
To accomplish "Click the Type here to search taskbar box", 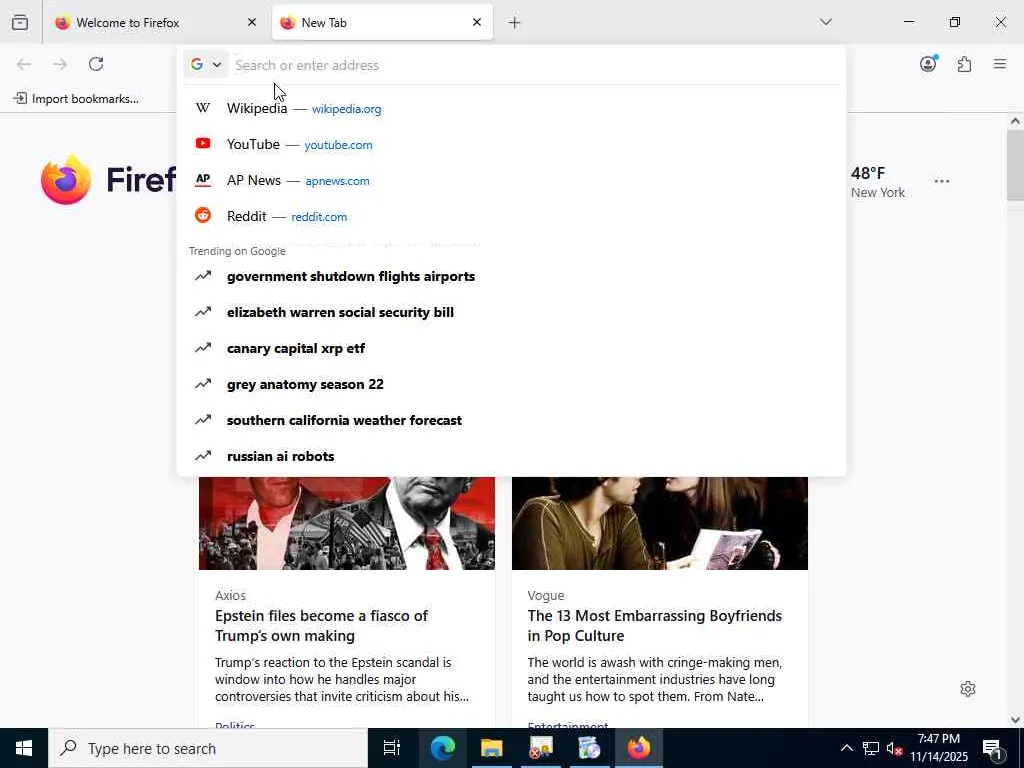I will [x=208, y=748].
